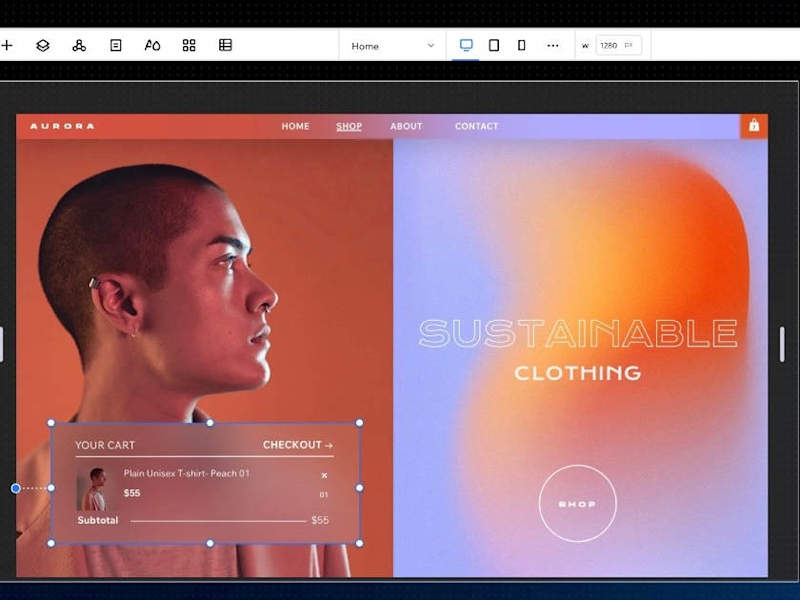Click the circular SHOP button
The image size is (800, 600).
click(578, 504)
